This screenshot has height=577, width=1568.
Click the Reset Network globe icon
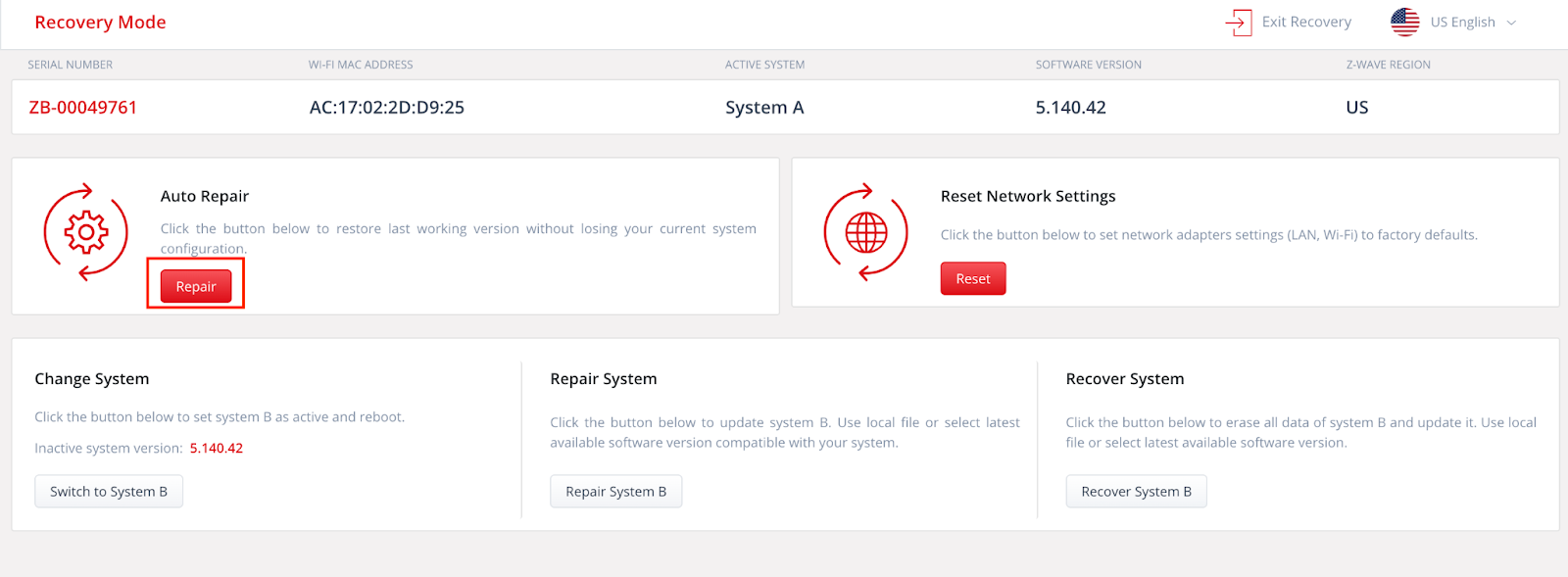[x=866, y=232]
